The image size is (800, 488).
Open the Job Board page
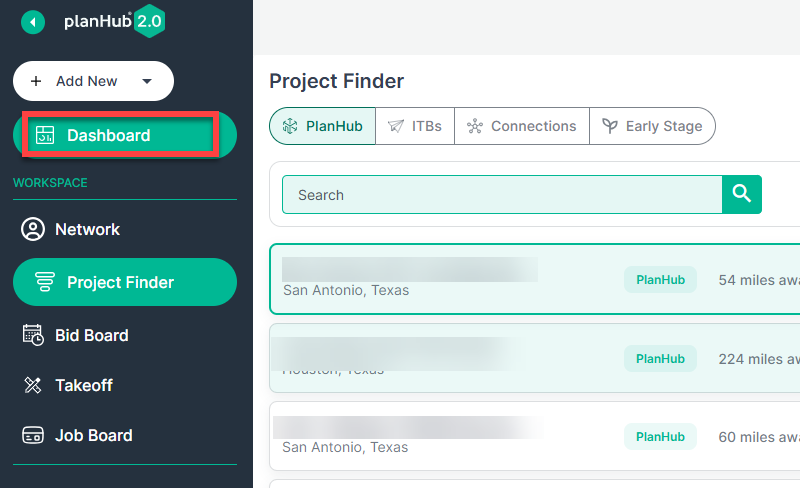(x=93, y=435)
